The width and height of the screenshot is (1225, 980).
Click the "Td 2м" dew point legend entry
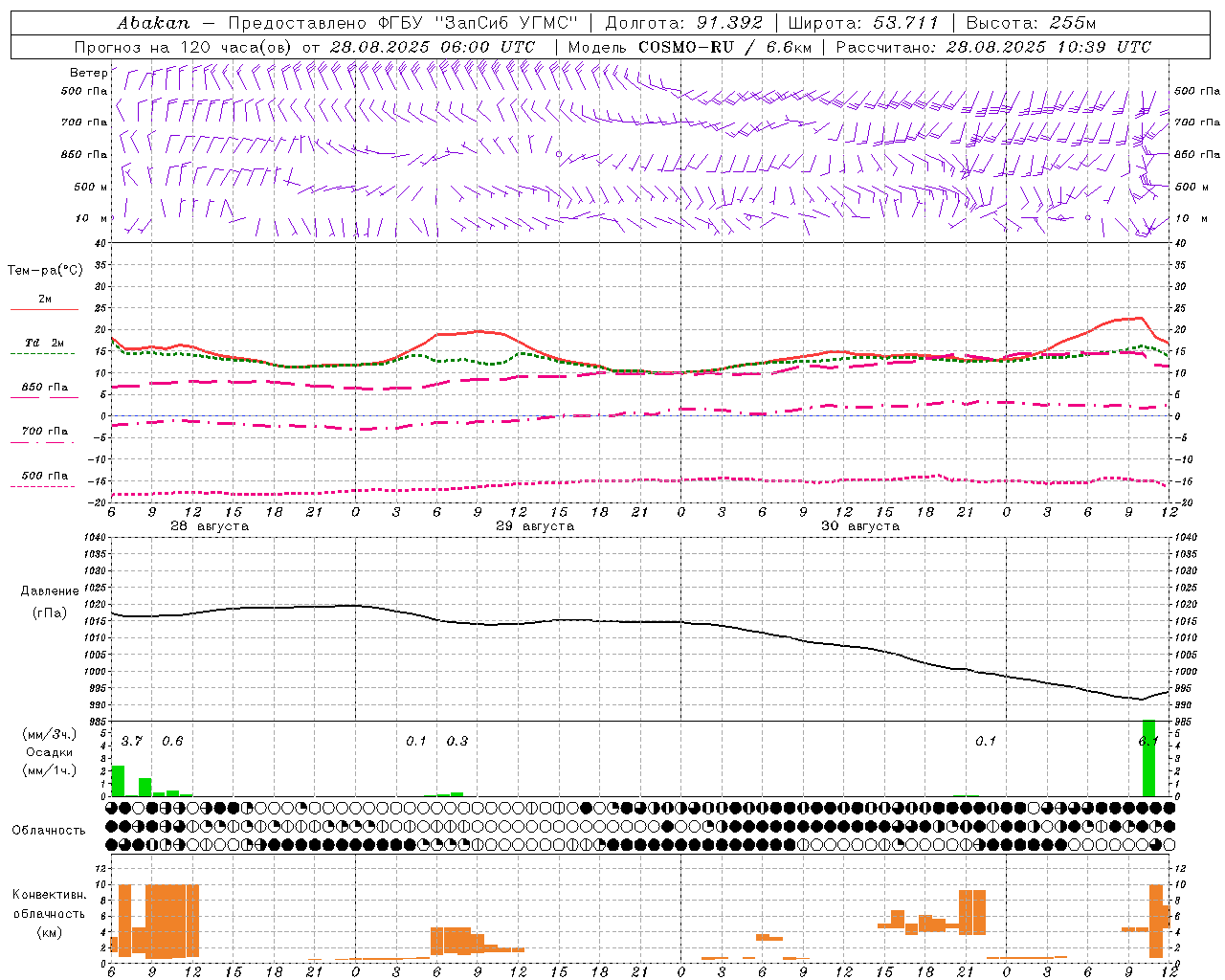pyautogui.click(x=45, y=343)
